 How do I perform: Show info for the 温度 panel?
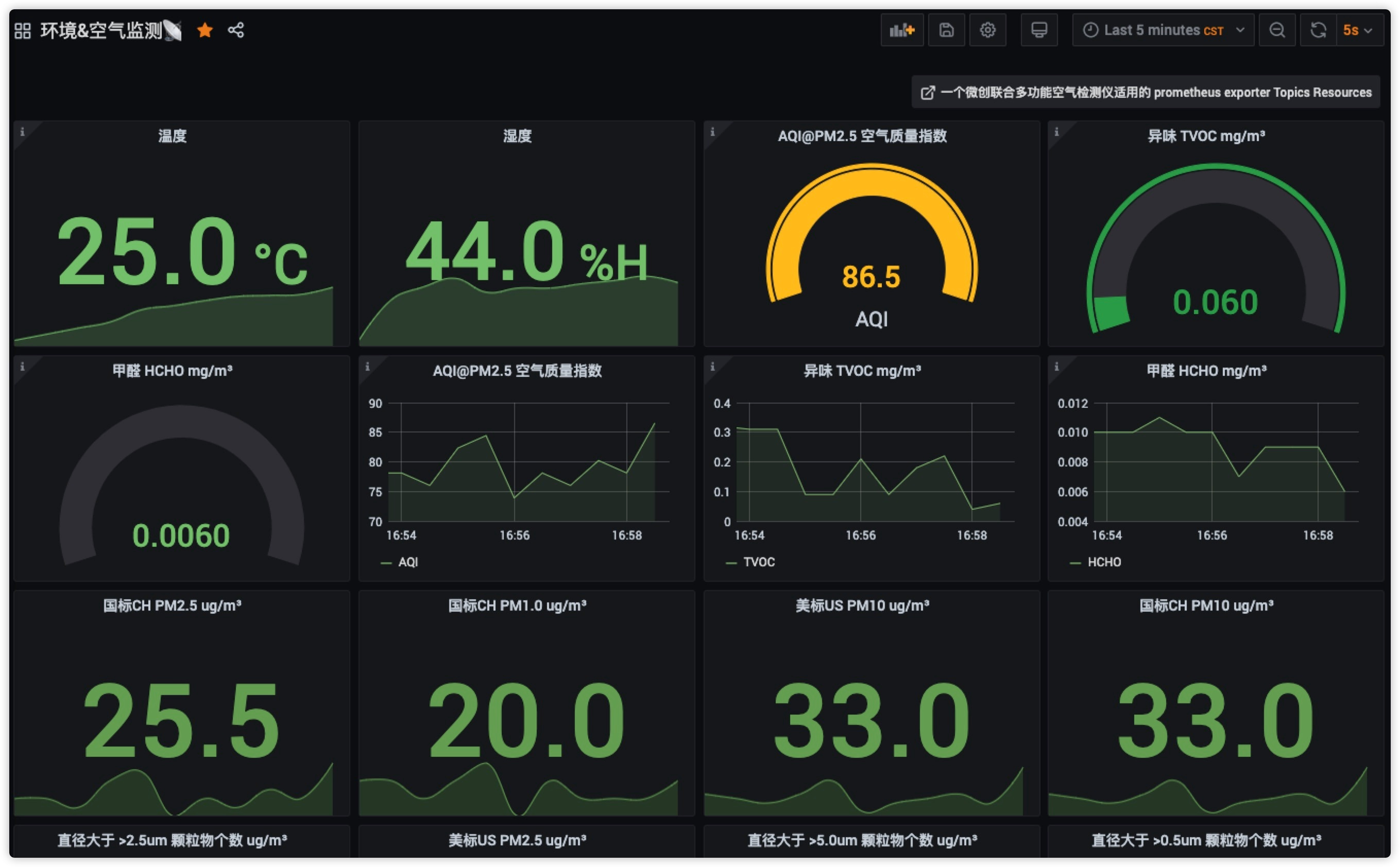[x=22, y=132]
